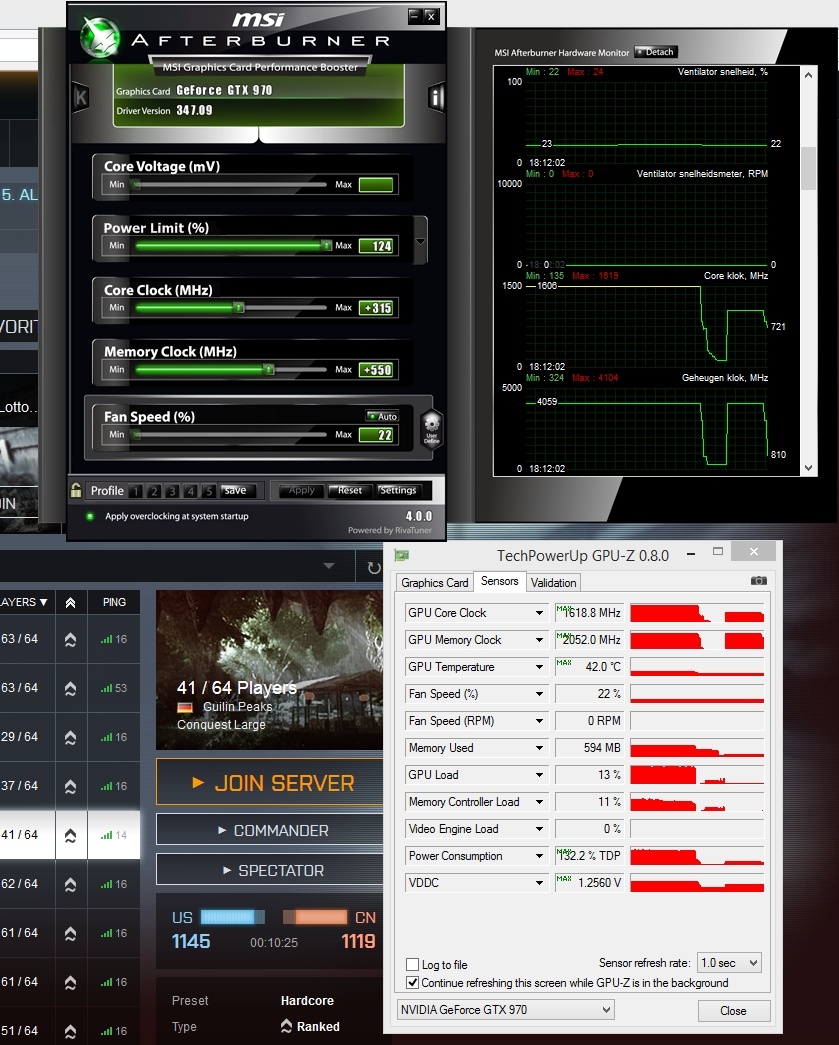This screenshot has height=1045, width=839.
Task: Click the GPU-Z camera screenshot icon
Action: coord(758,581)
